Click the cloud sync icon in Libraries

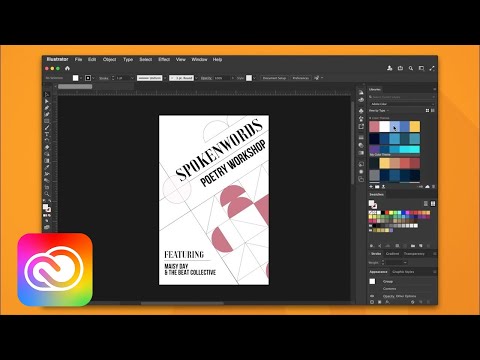427,187
